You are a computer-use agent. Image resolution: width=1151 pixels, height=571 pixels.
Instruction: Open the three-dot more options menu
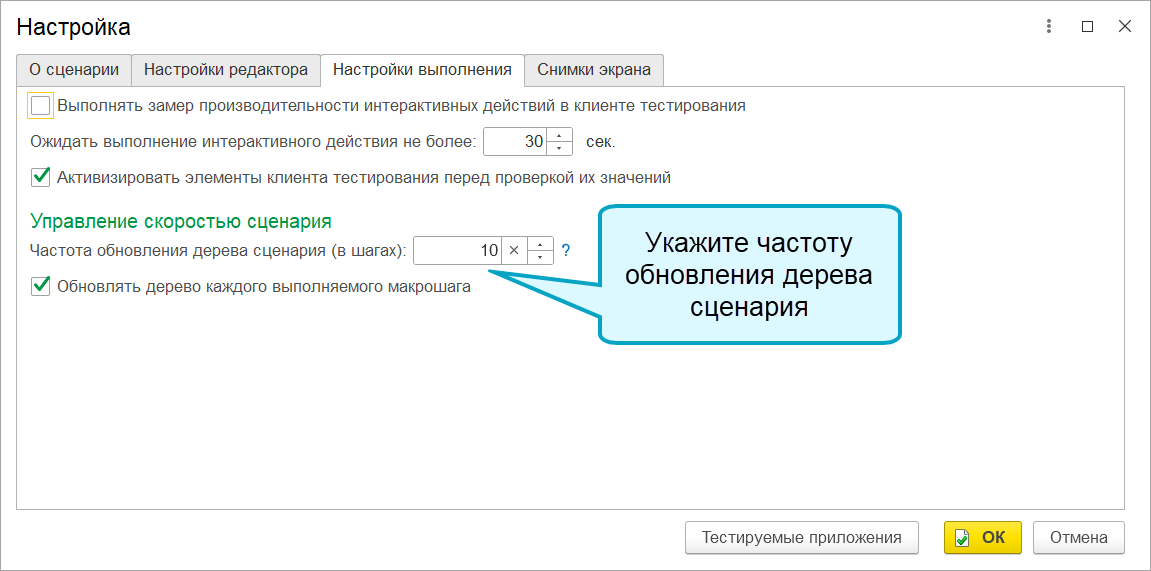(x=1049, y=27)
